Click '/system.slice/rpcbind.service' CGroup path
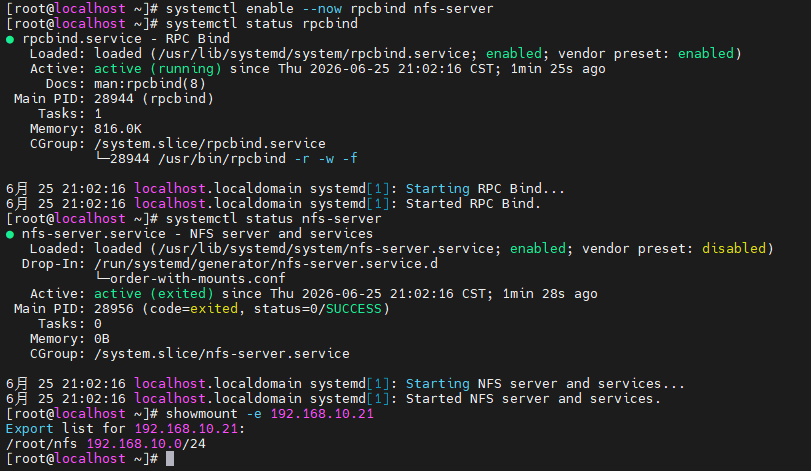 point(210,144)
